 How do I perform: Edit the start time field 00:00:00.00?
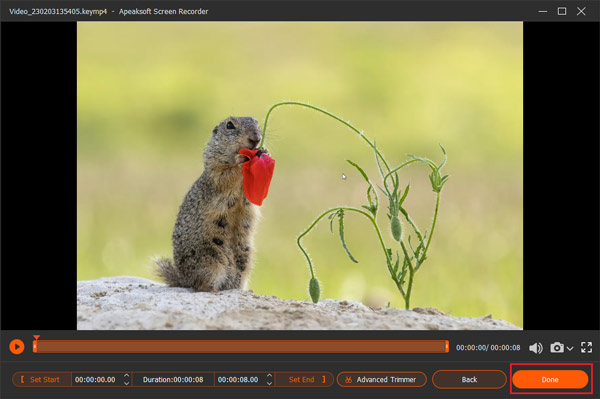[96, 379]
